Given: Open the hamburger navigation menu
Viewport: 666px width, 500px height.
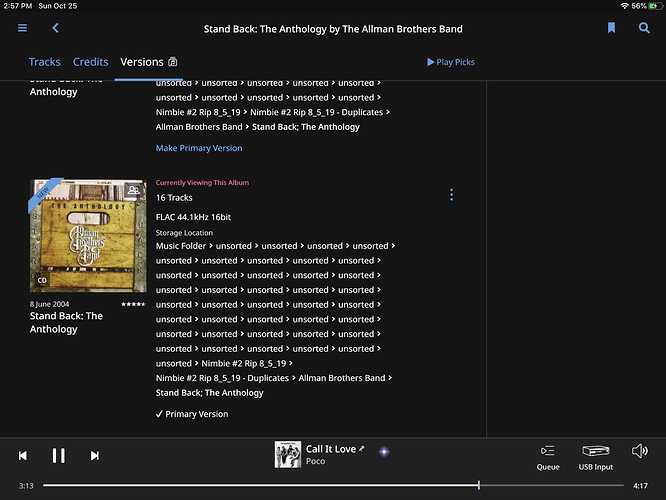Looking at the screenshot, I should click(23, 28).
